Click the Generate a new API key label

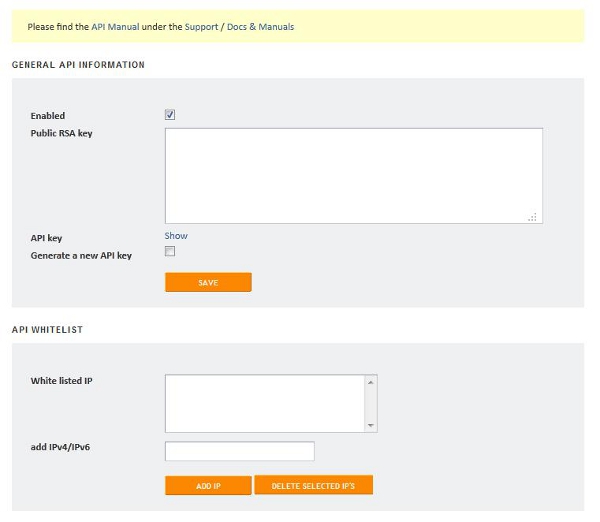pos(81,255)
